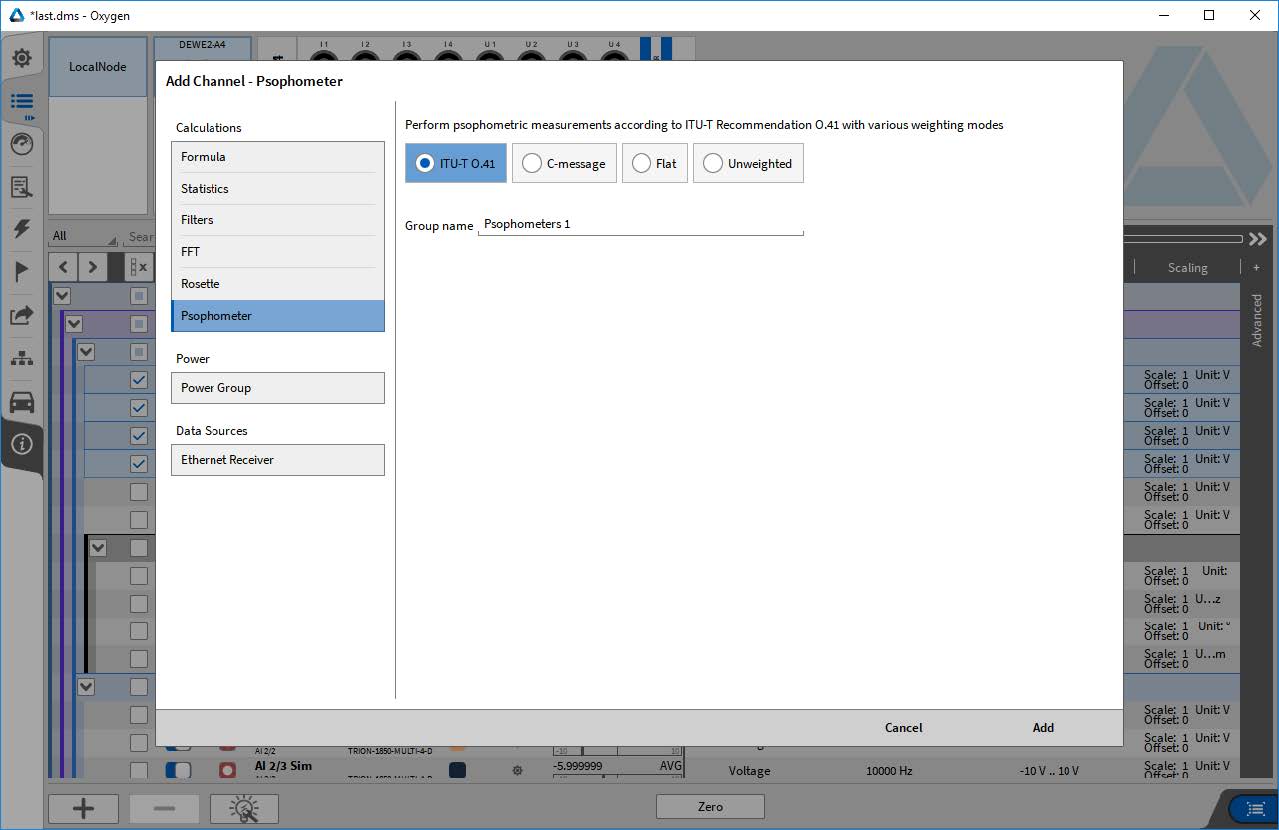1279x830 pixels.
Task: Click the plus add channel button
Action: 83,808
